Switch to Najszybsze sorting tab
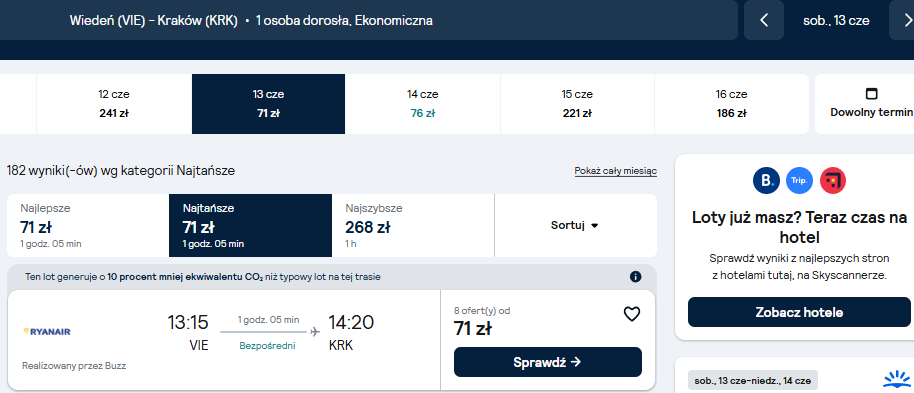The width and height of the screenshot is (914, 393). pyautogui.click(x=413, y=225)
